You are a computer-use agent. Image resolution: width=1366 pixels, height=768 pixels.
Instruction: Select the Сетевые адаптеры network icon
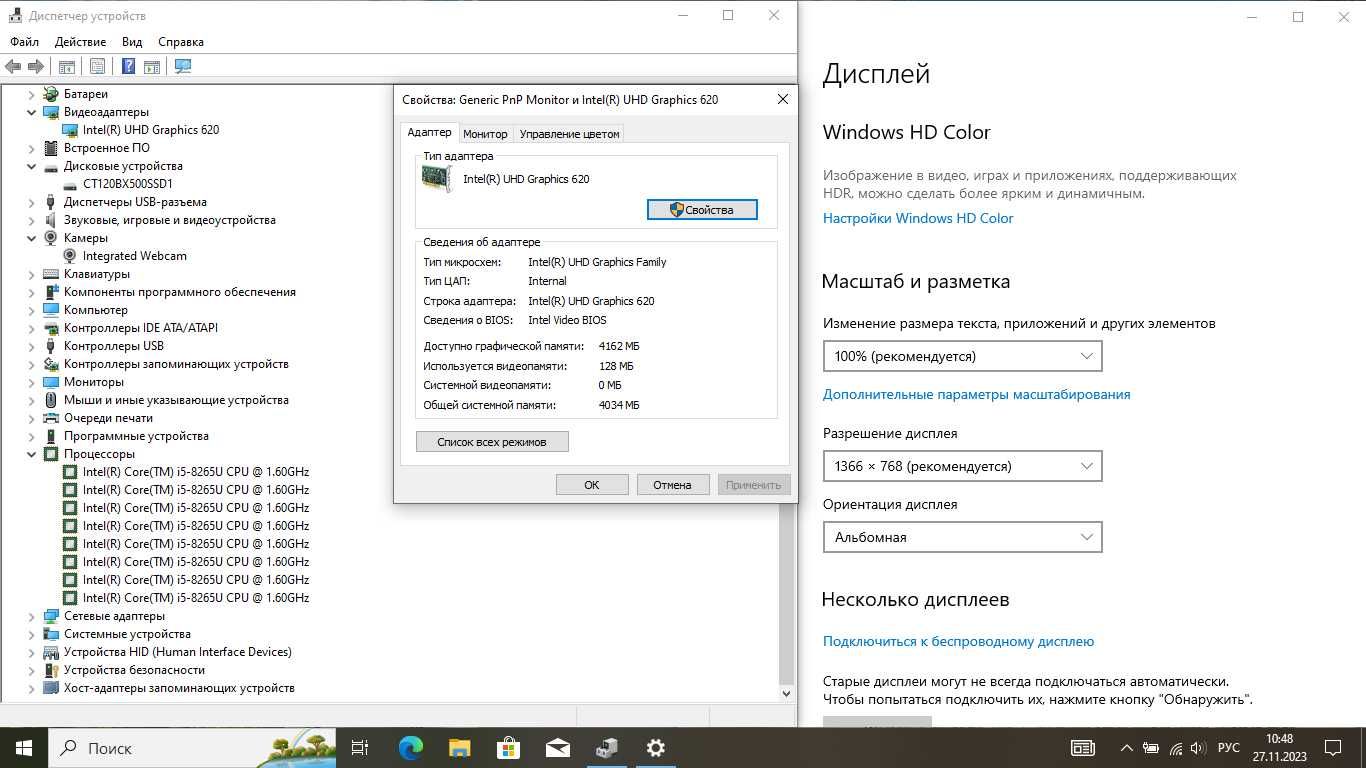tap(51, 616)
